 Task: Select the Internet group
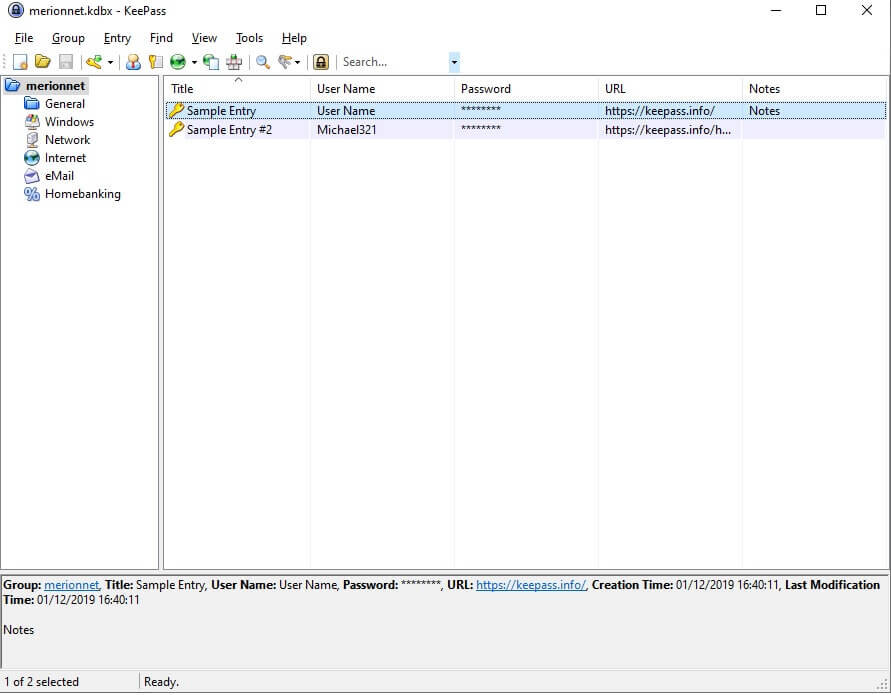(x=65, y=158)
